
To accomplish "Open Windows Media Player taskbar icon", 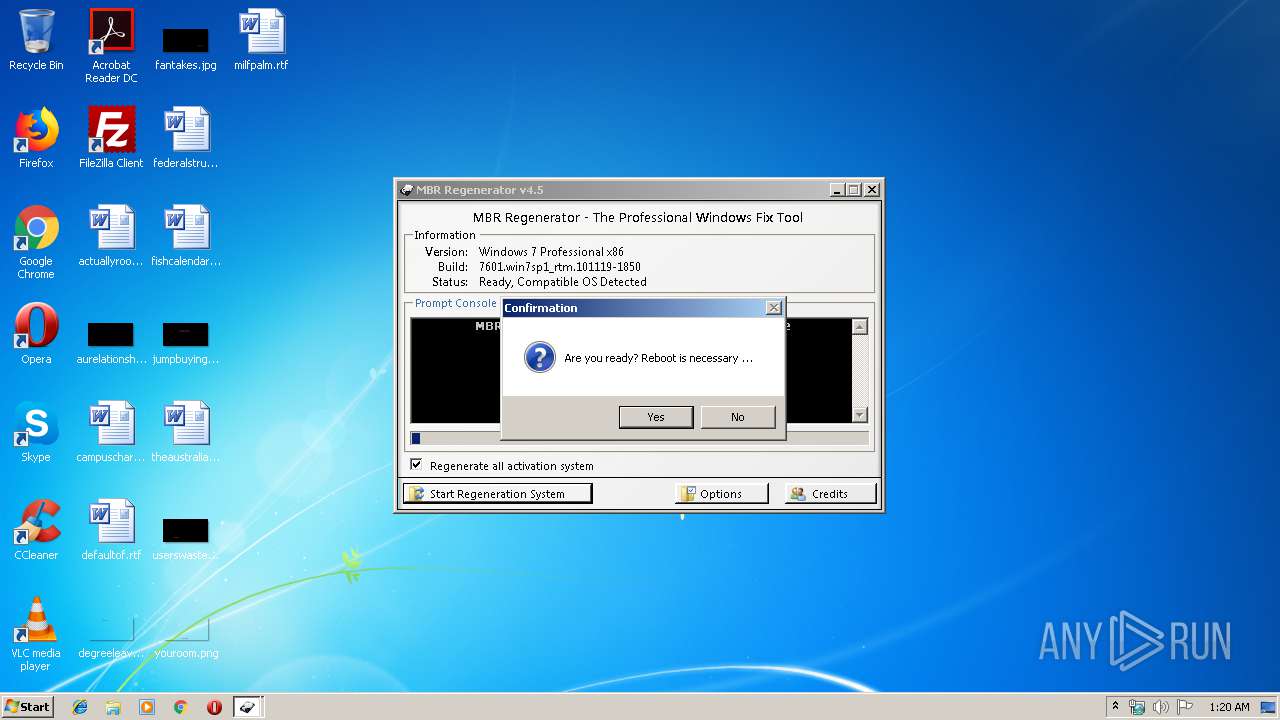I will pyautogui.click(x=147, y=707).
